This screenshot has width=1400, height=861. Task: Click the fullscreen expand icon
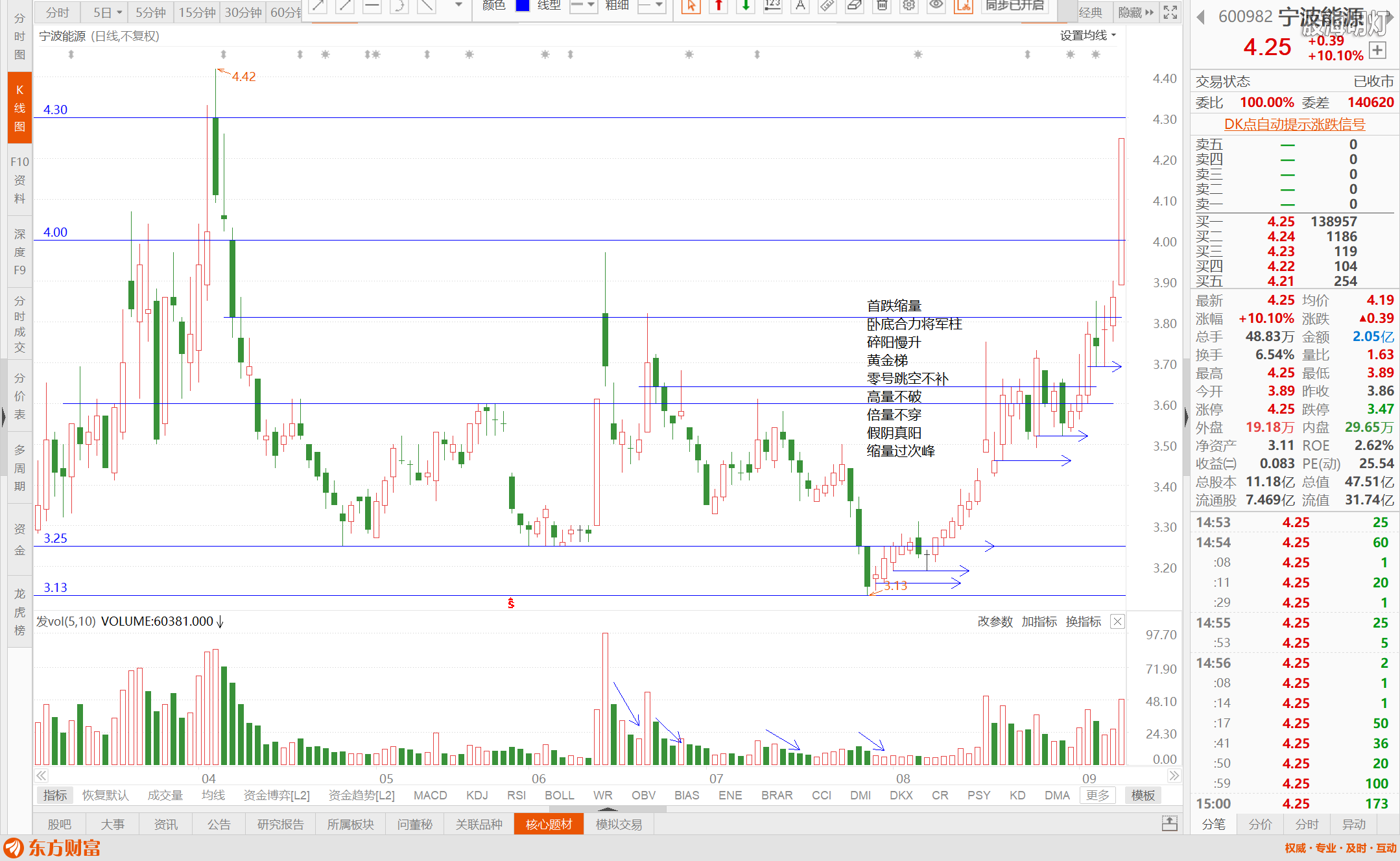pyautogui.click(x=1170, y=12)
